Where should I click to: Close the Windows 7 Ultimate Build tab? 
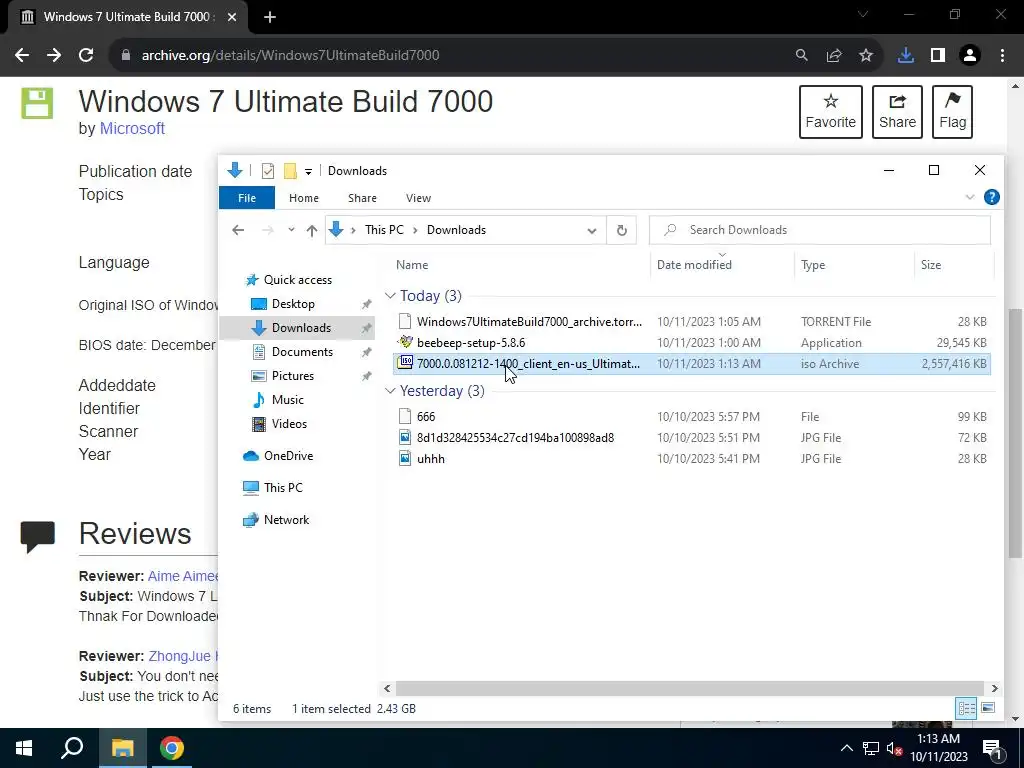point(232,17)
